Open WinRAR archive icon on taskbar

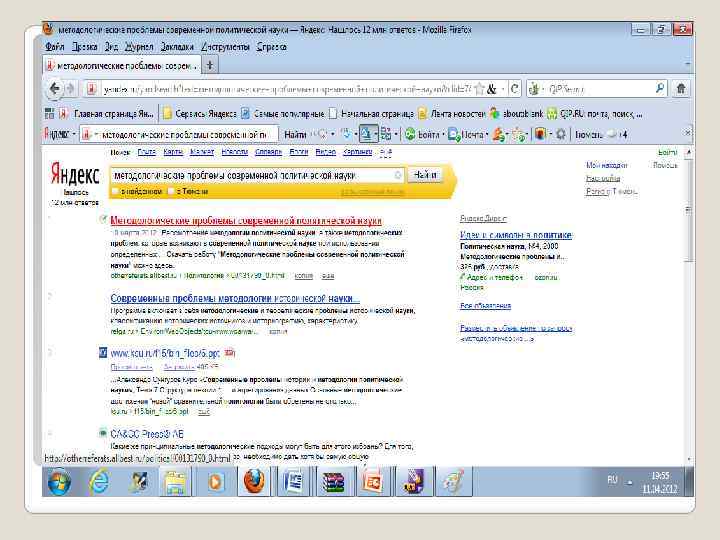pos(333,482)
